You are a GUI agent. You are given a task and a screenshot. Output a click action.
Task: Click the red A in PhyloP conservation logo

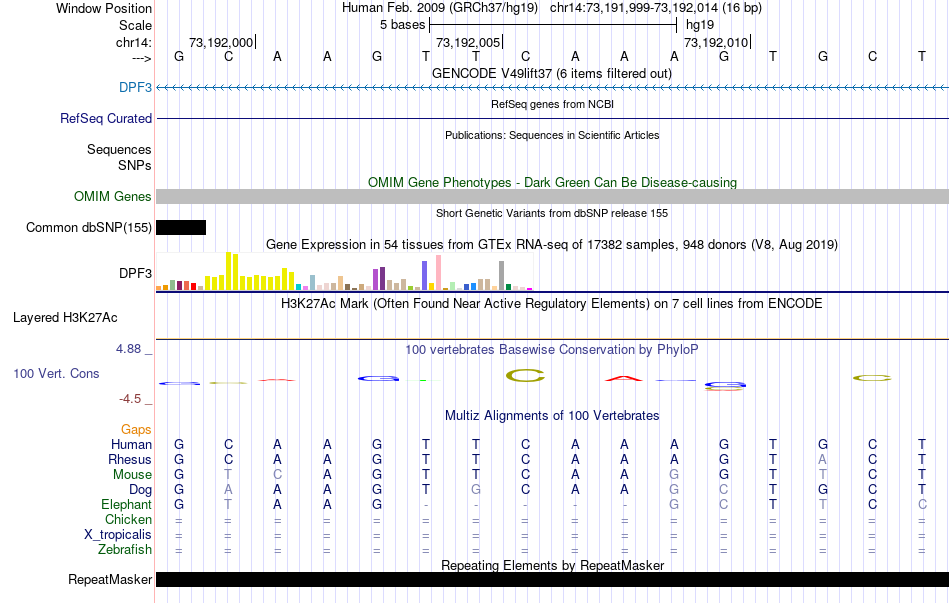coord(623,378)
